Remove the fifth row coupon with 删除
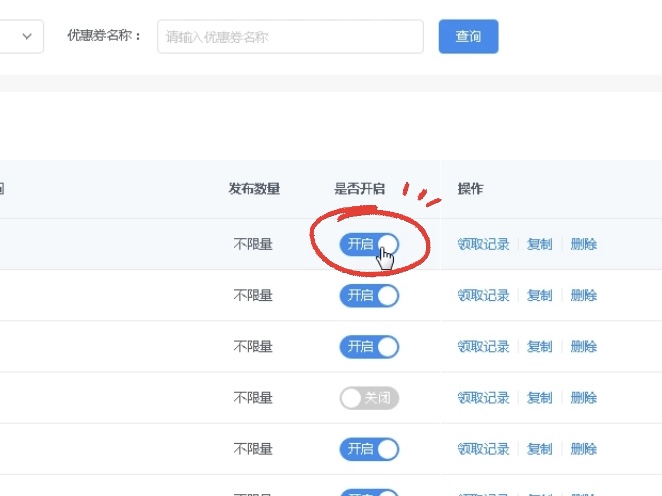This screenshot has width=662, height=496. point(583,449)
